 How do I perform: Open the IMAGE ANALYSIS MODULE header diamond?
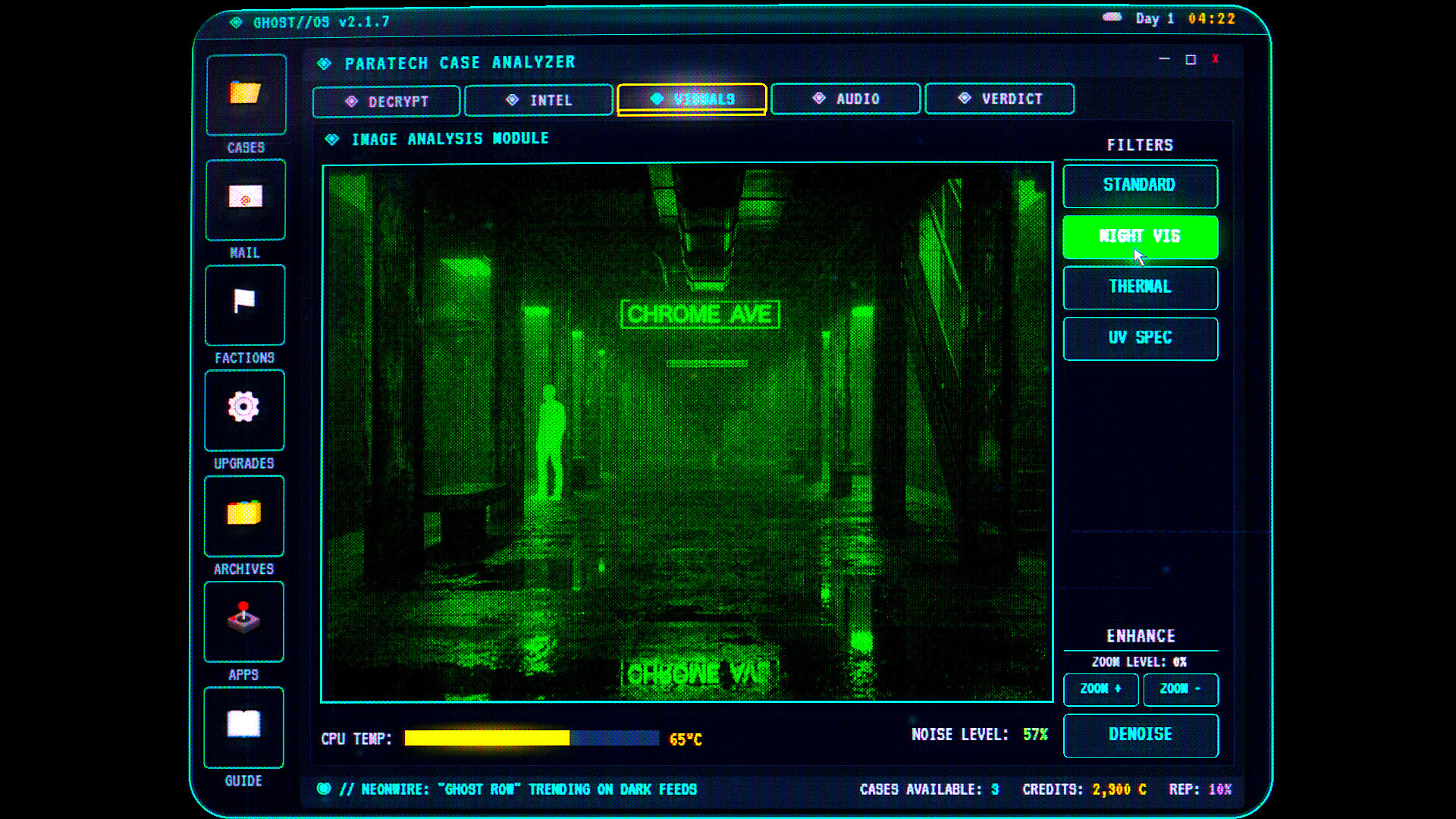332,138
